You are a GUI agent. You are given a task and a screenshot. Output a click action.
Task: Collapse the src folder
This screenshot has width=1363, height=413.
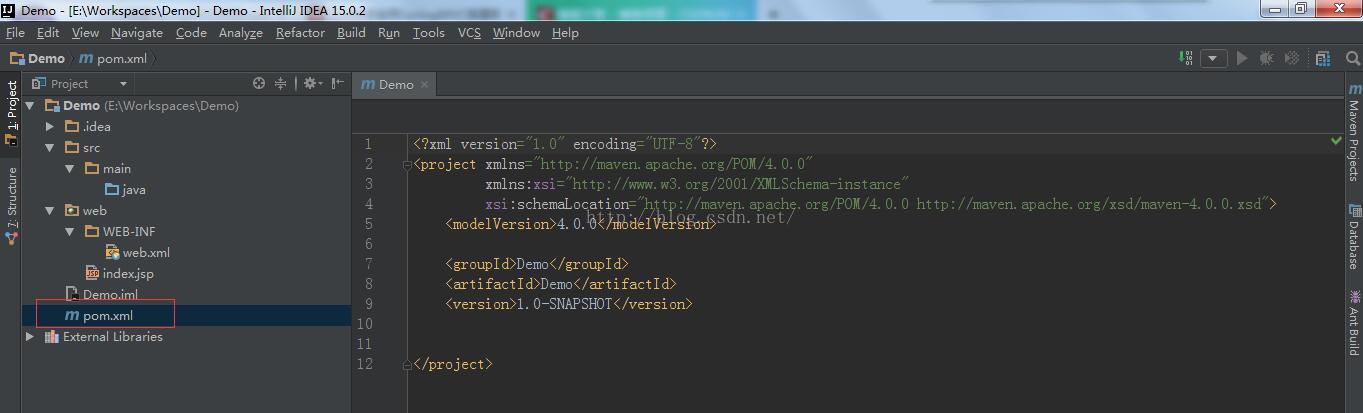point(50,147)
